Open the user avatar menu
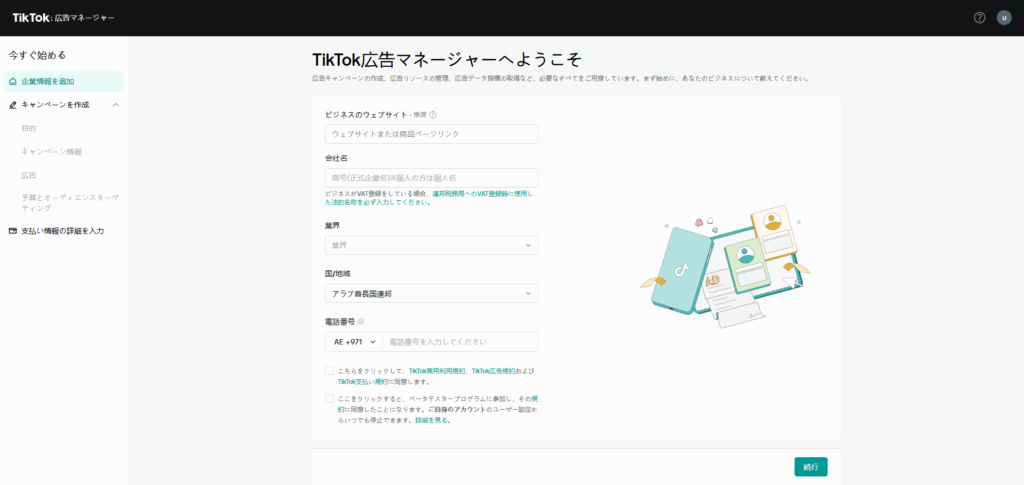This screenshot has height=485, width=1024. point(1004,18)
